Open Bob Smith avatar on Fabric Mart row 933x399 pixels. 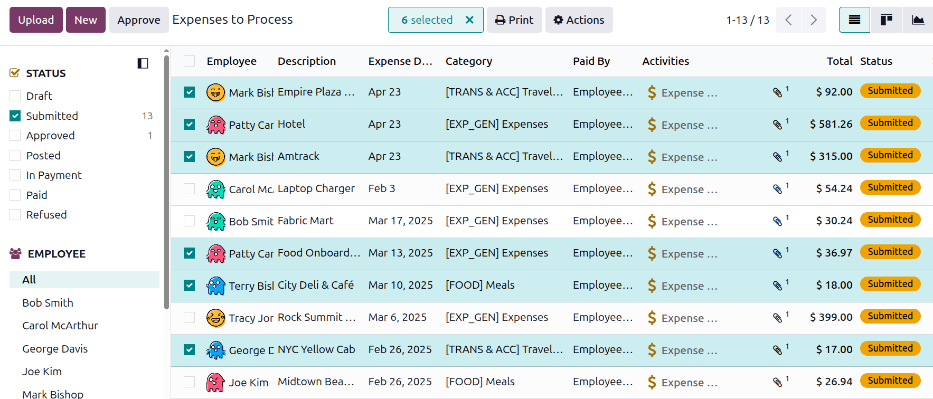click(215, 221)
